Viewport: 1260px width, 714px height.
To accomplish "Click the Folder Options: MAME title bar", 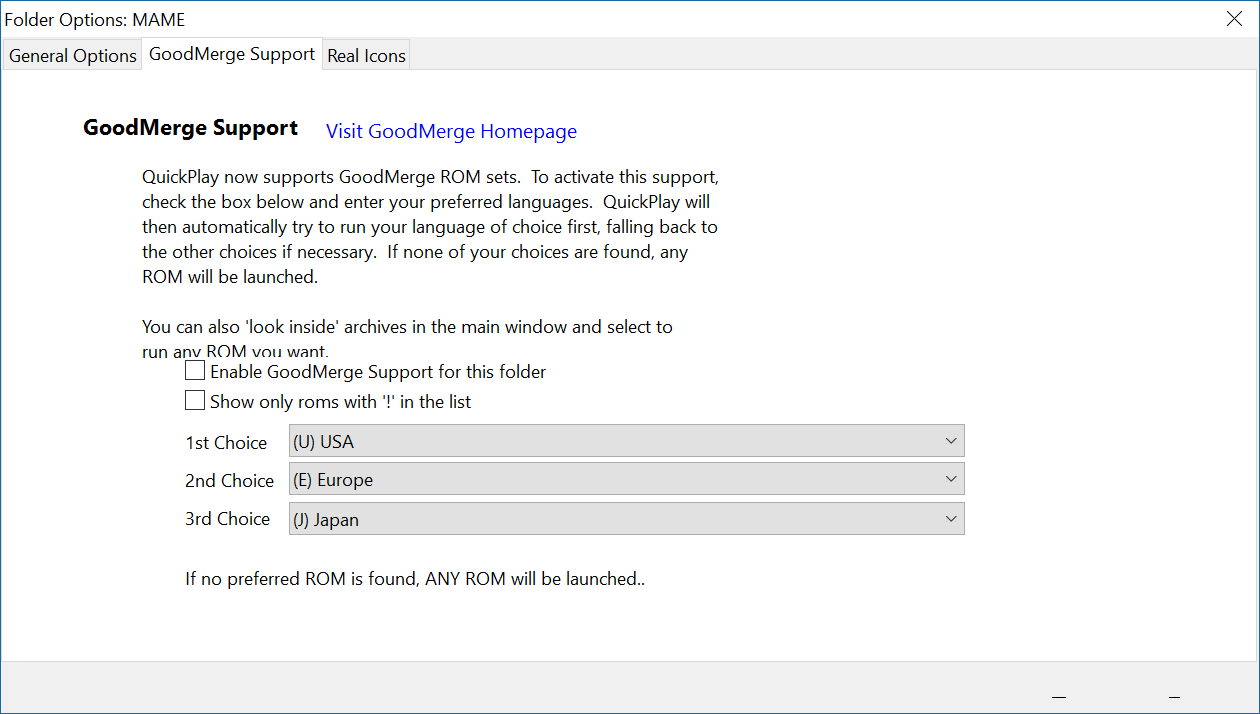I will pyautogui.click(x=600, y=19).
